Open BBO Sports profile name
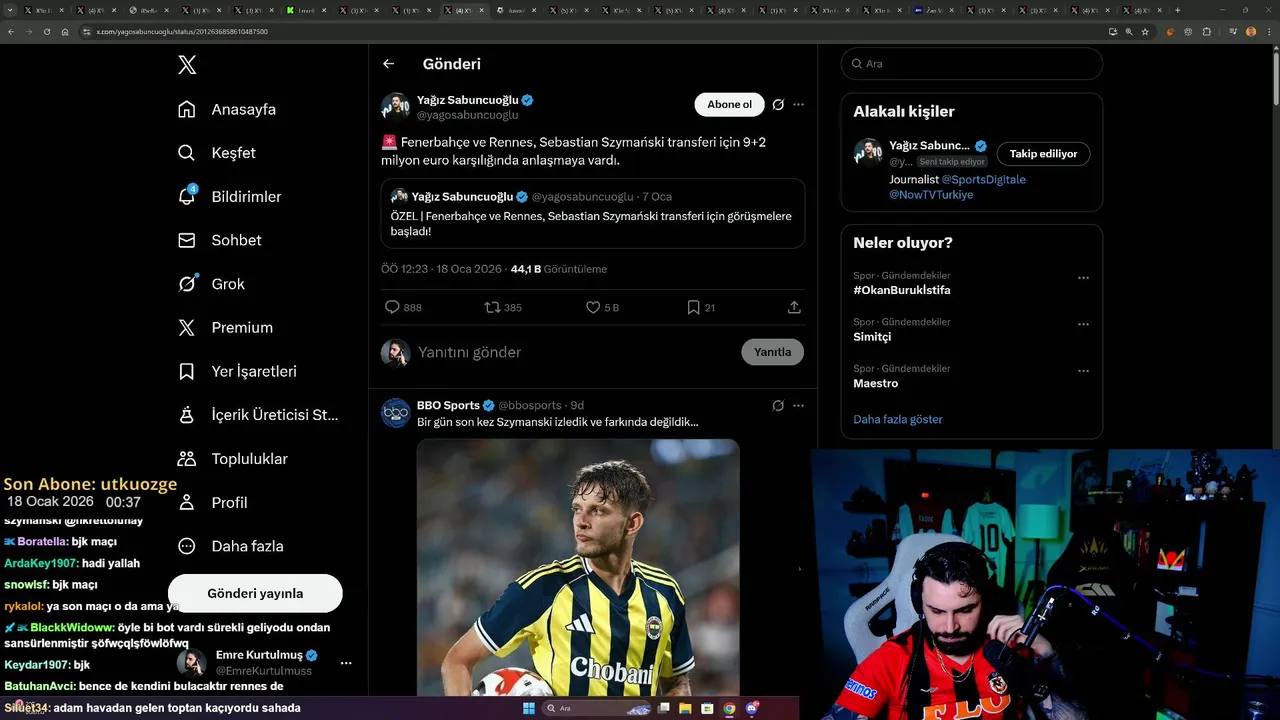 point(448,405)
